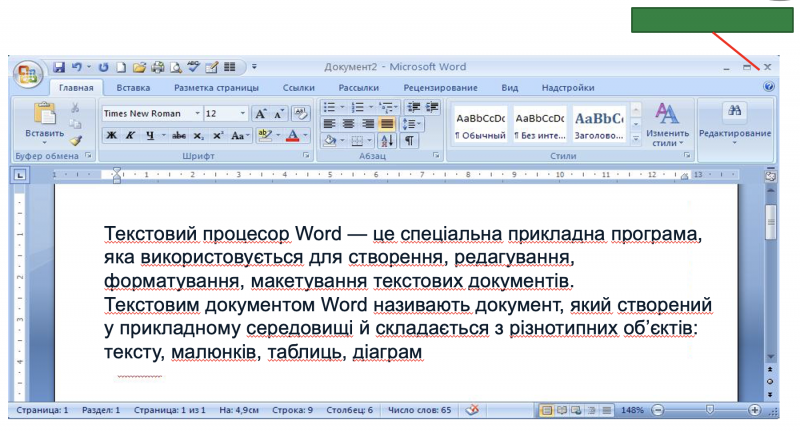Open the Times New Roman font dropdown
800x432 pixels.
[x=197, y=113]
